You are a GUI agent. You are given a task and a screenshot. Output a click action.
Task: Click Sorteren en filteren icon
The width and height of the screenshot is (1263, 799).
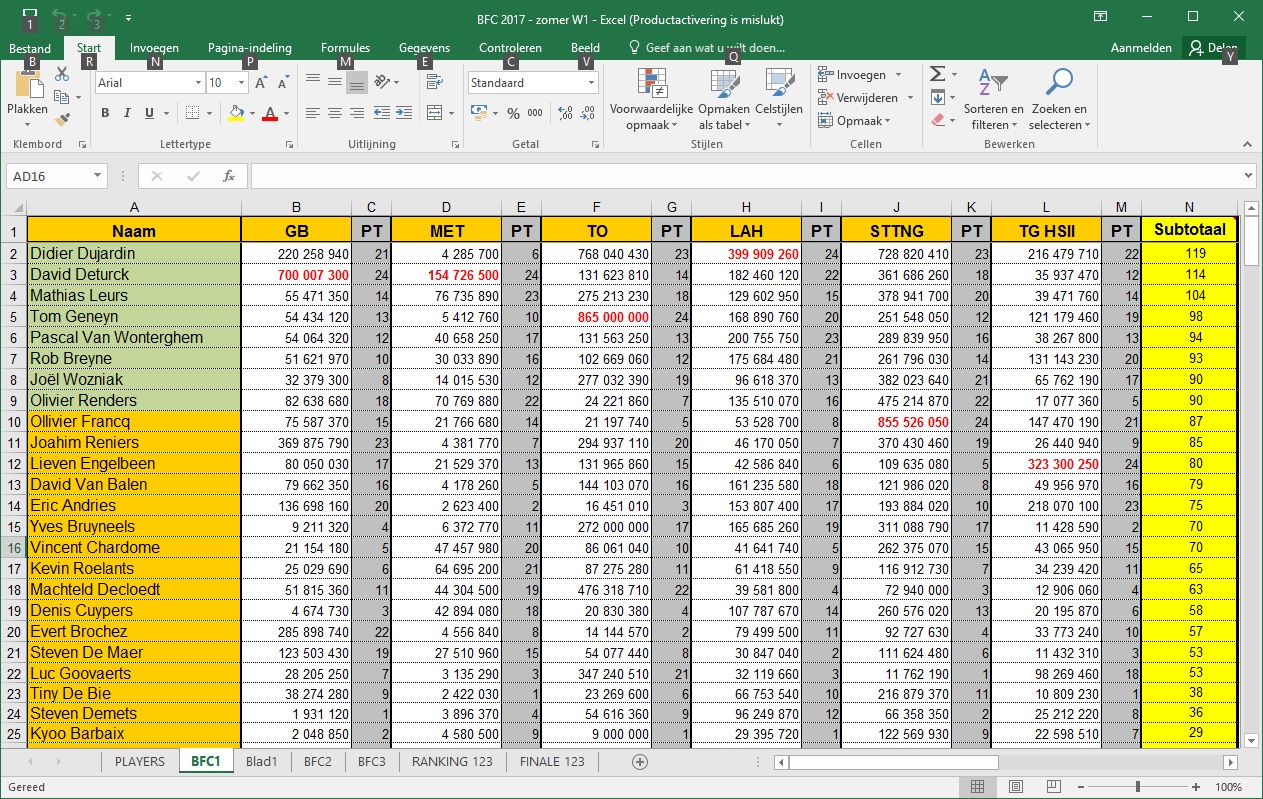tap(993, 100)
